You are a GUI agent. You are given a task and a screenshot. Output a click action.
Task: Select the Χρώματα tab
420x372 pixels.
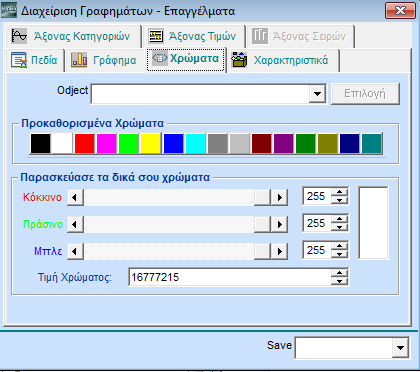point(186,59)
